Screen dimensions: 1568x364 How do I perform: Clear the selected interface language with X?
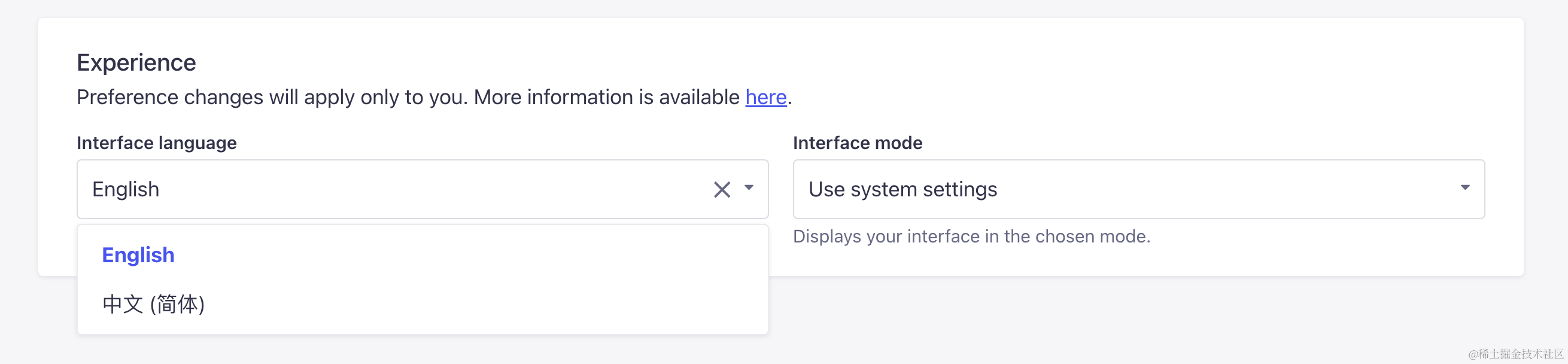pyautogui.click(x=721, y=190)
